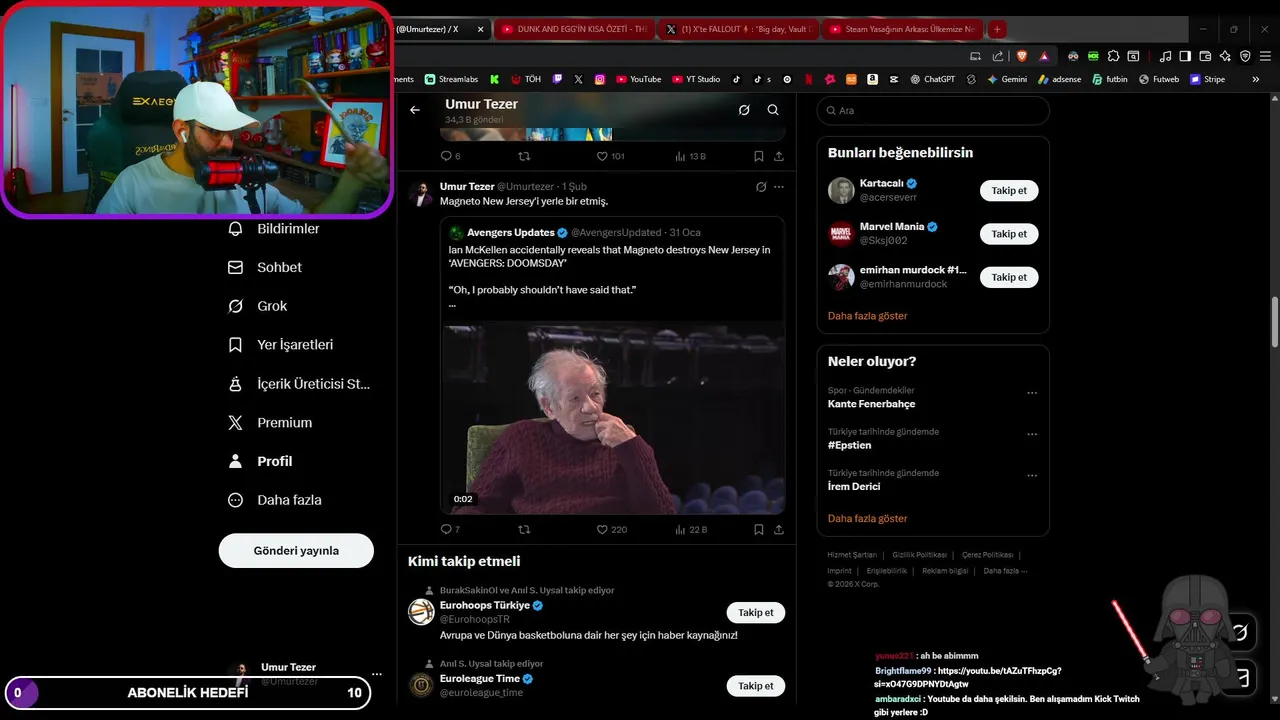The image size is (1280, 720).
Task: Open options for #Epstien trend
Action: pos(1032,435)
